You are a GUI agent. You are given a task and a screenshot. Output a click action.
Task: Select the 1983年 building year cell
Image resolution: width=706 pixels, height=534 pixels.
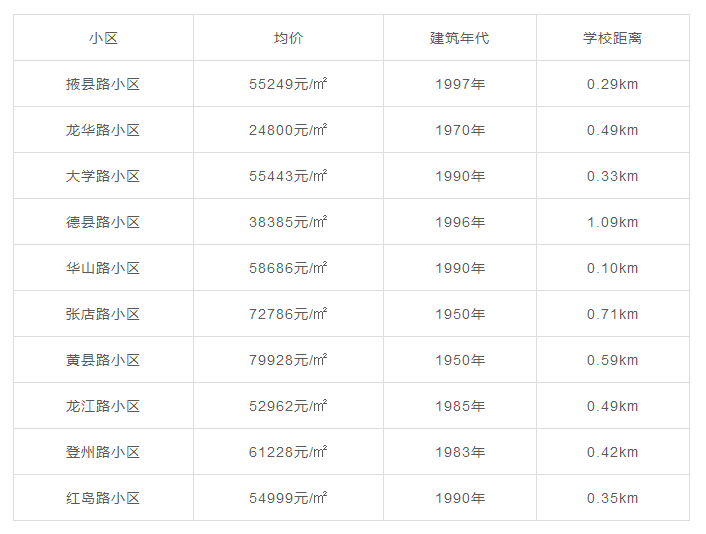point(460,452)
